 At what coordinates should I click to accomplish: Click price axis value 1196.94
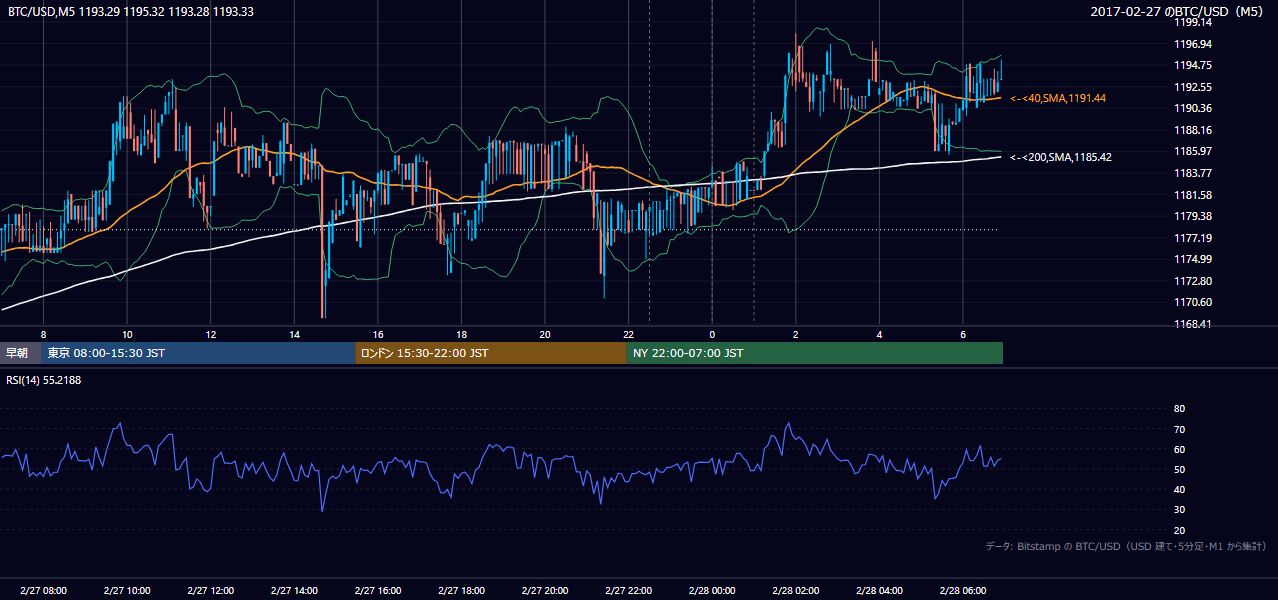(1192, 44)
